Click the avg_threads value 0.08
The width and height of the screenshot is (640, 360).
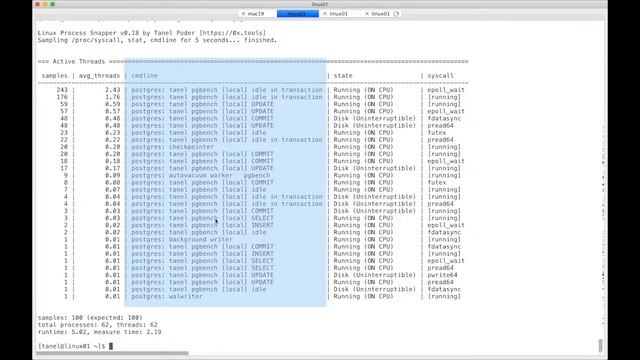[112, 182]
